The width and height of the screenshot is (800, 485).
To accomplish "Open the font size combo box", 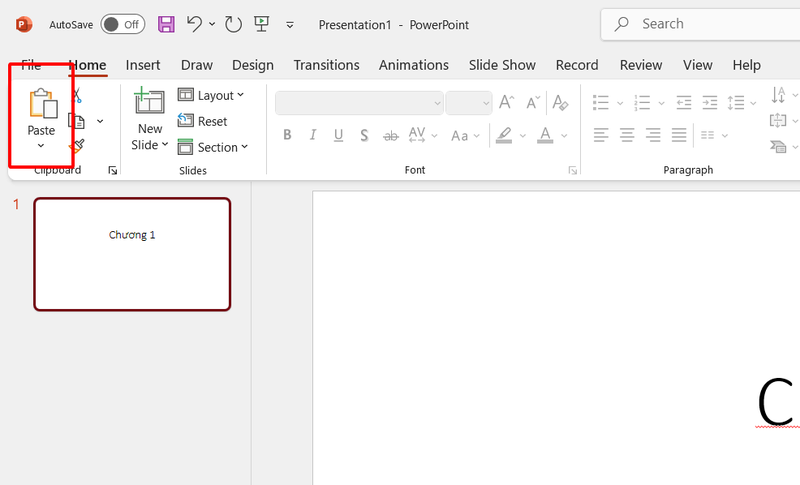I will pos(469,103).
